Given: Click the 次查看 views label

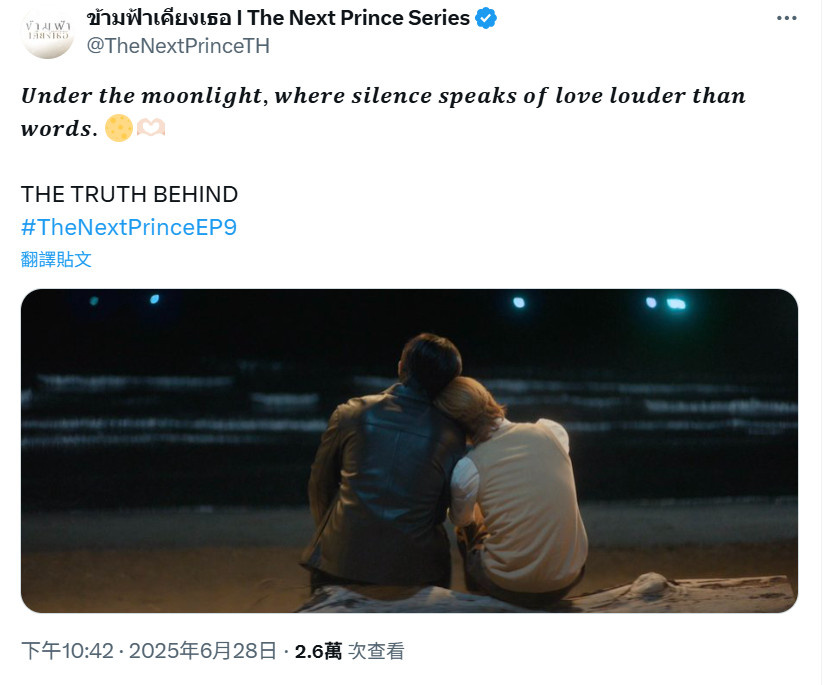Looking at the screenshot, I should 376,651.
